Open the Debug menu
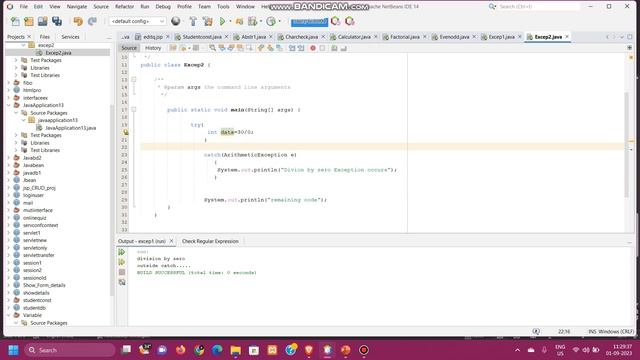 pos(163,7)
